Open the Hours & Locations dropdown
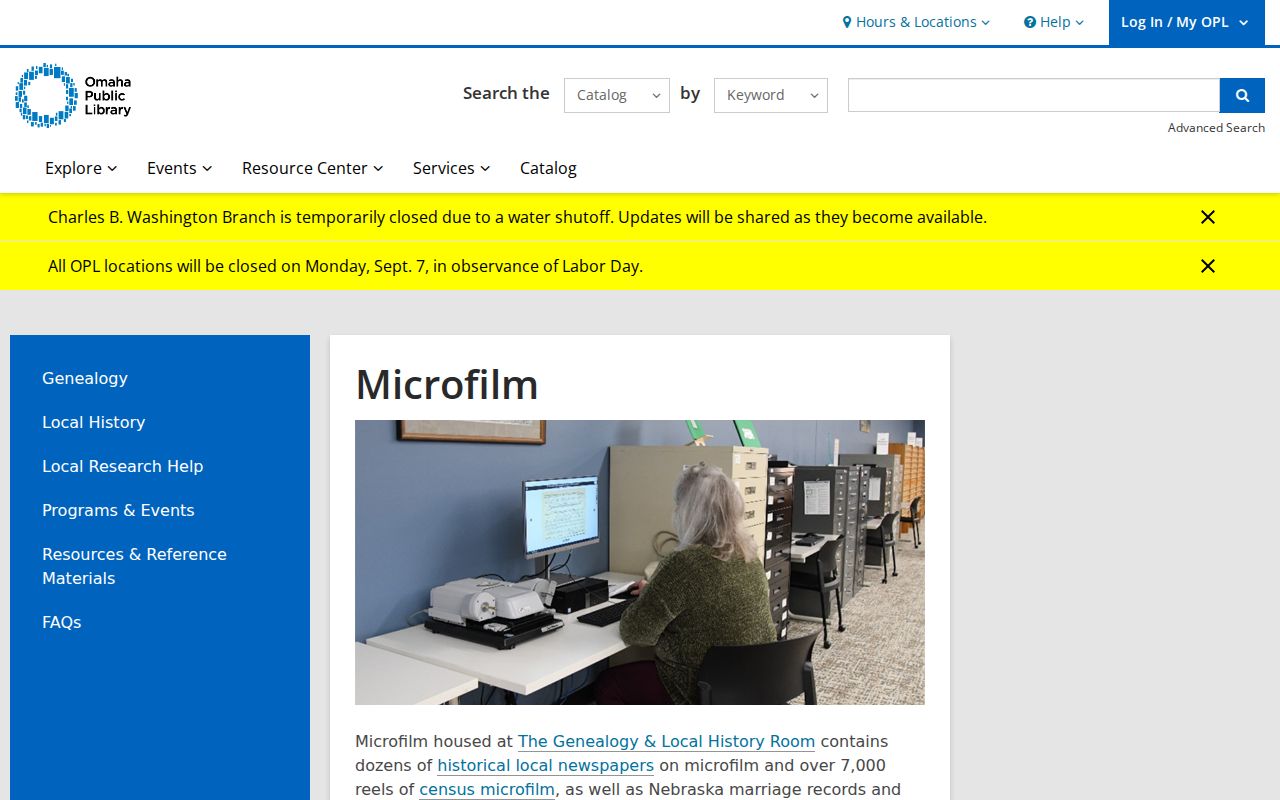Viewport: 1280px width, 800px height. (916, 22)
